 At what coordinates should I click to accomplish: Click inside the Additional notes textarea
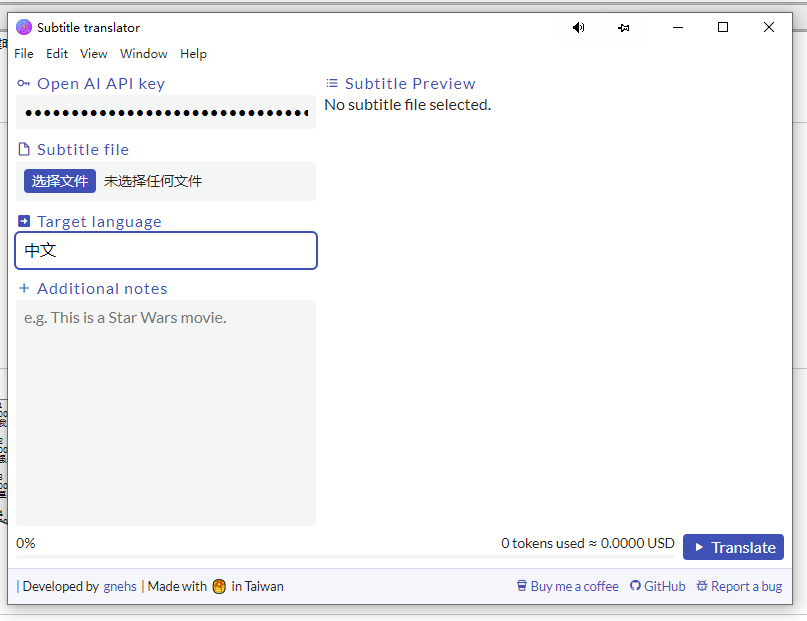[166, 412]
